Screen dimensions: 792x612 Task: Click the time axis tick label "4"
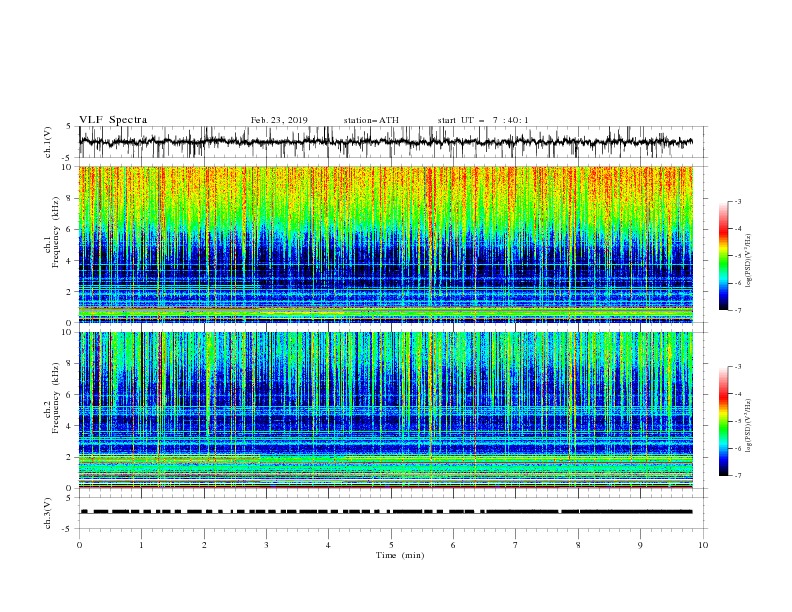click(x=328, y=545)
